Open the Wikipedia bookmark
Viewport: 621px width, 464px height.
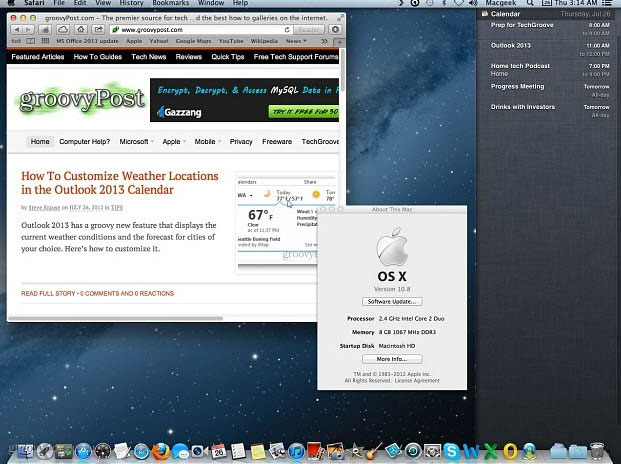264,41
